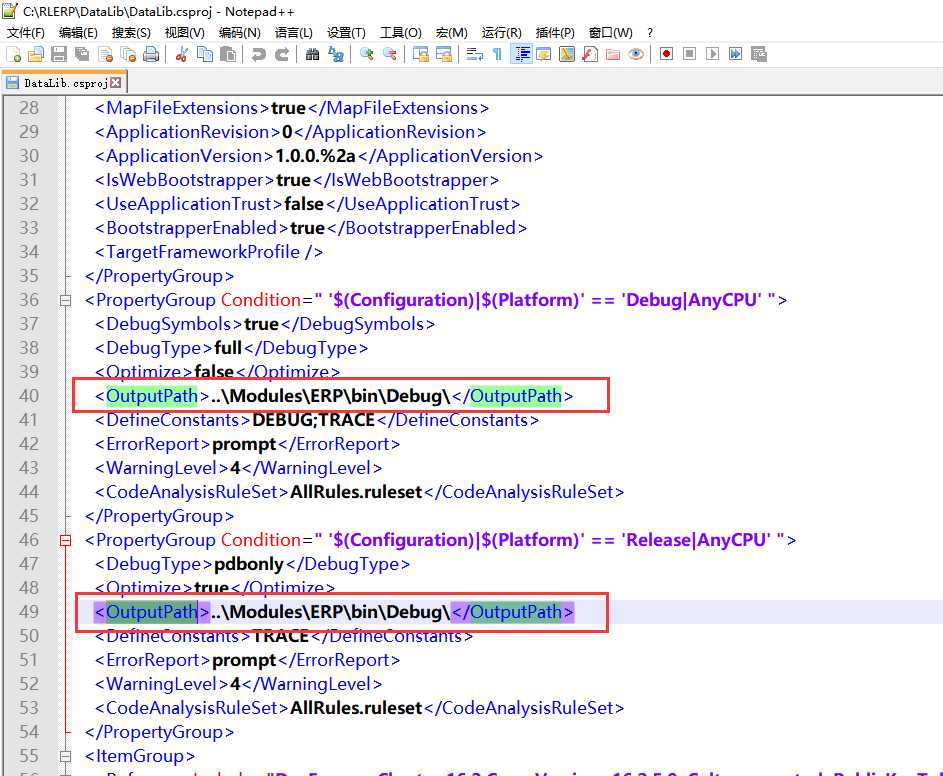This screenshot has height=776, width=943.
Task: Close current document toolbar icon
Action: click(x=105, y=55)
